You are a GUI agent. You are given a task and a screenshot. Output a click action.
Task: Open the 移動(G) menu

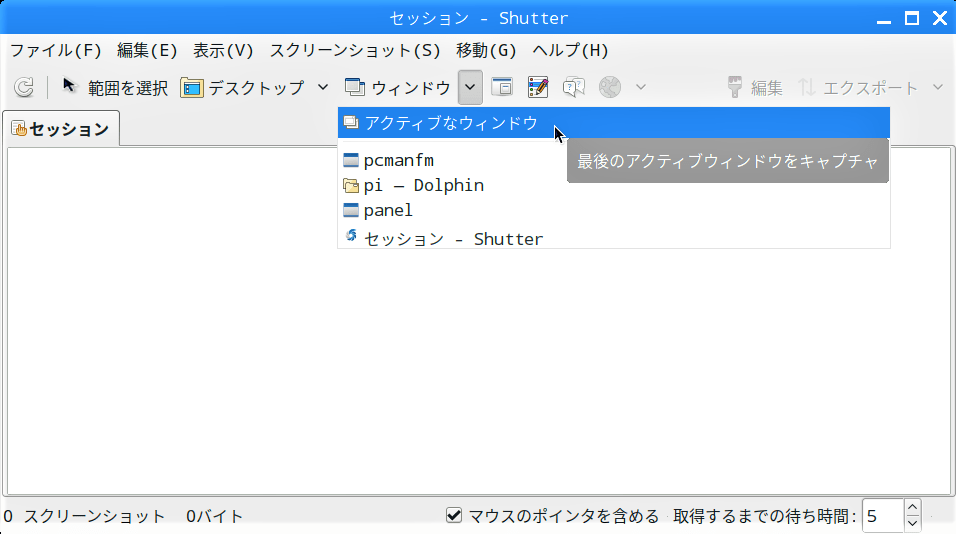(486, 50)
